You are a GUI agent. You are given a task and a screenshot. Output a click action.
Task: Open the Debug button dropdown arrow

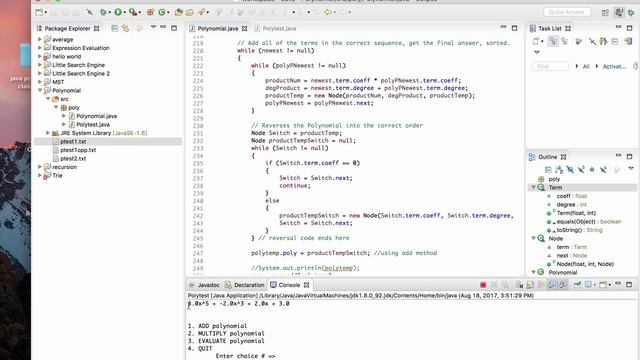click(110, 13)
